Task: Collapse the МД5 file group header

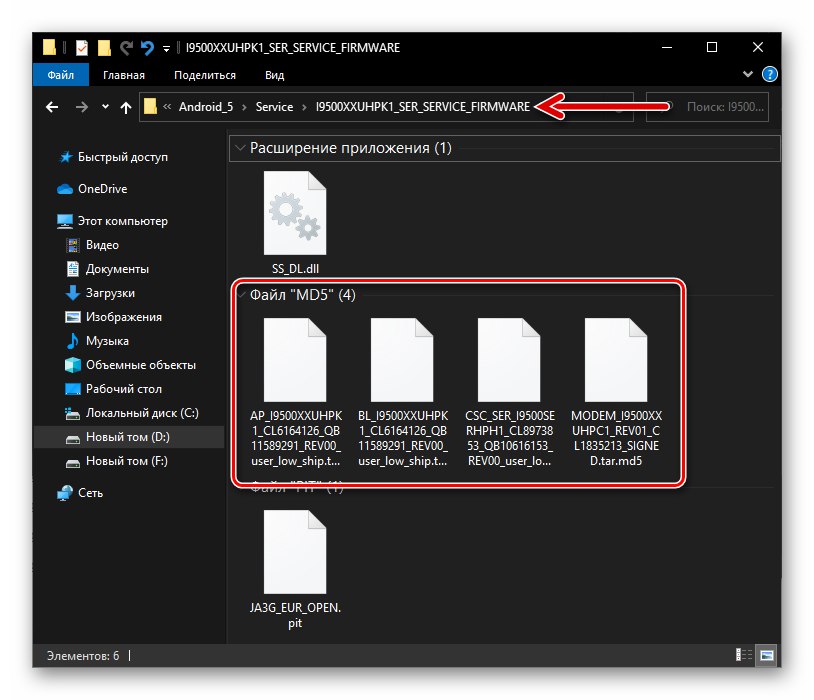Action: click(240, 295)
